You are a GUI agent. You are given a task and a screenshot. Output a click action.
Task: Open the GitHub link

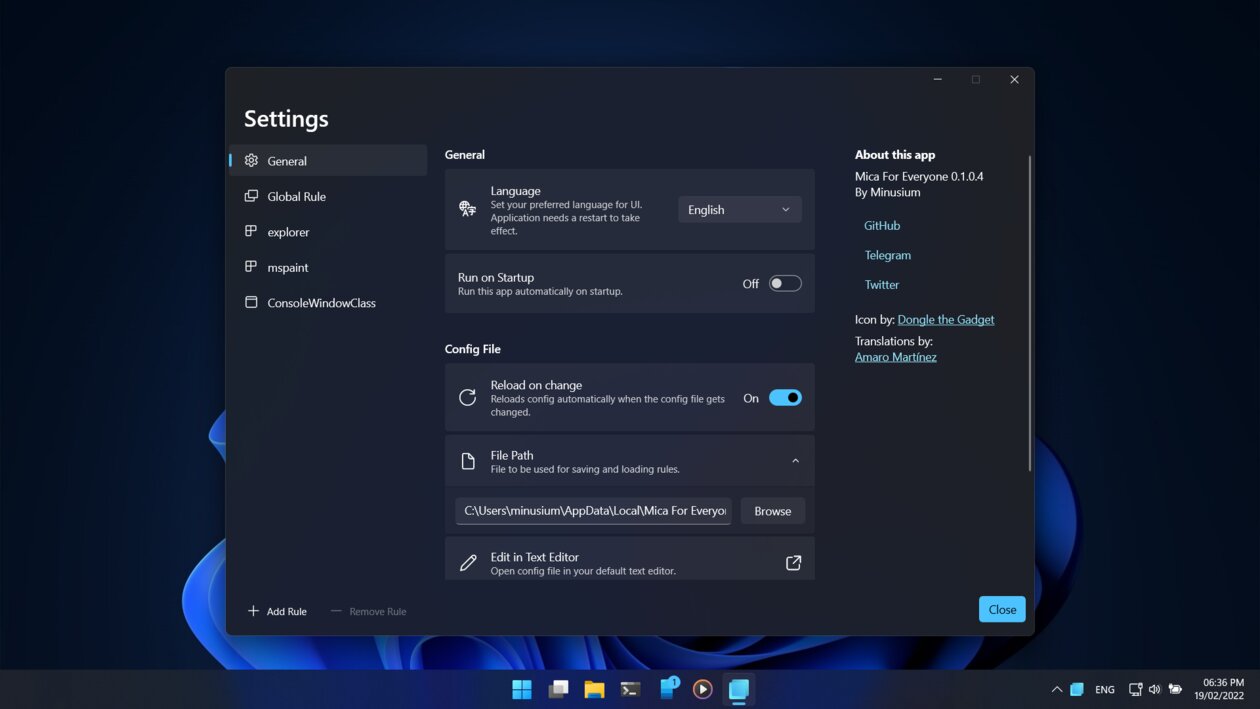(881, 225)
